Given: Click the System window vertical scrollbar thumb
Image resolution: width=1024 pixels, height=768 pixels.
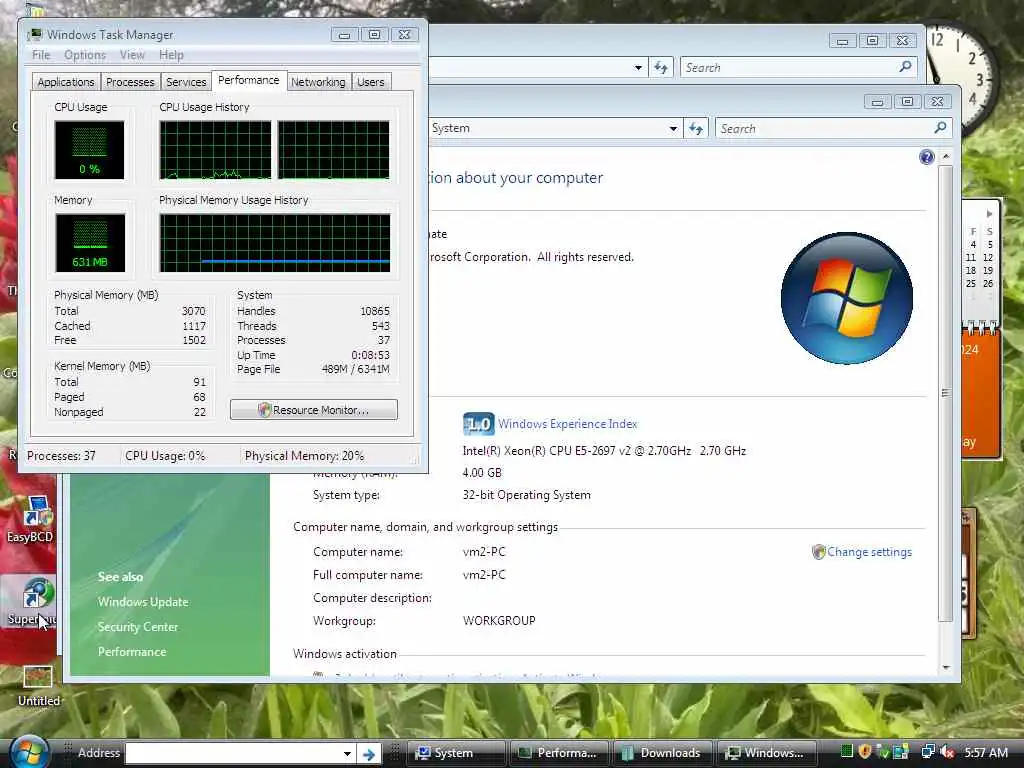Looking at the screenshot, I should 946,393.
